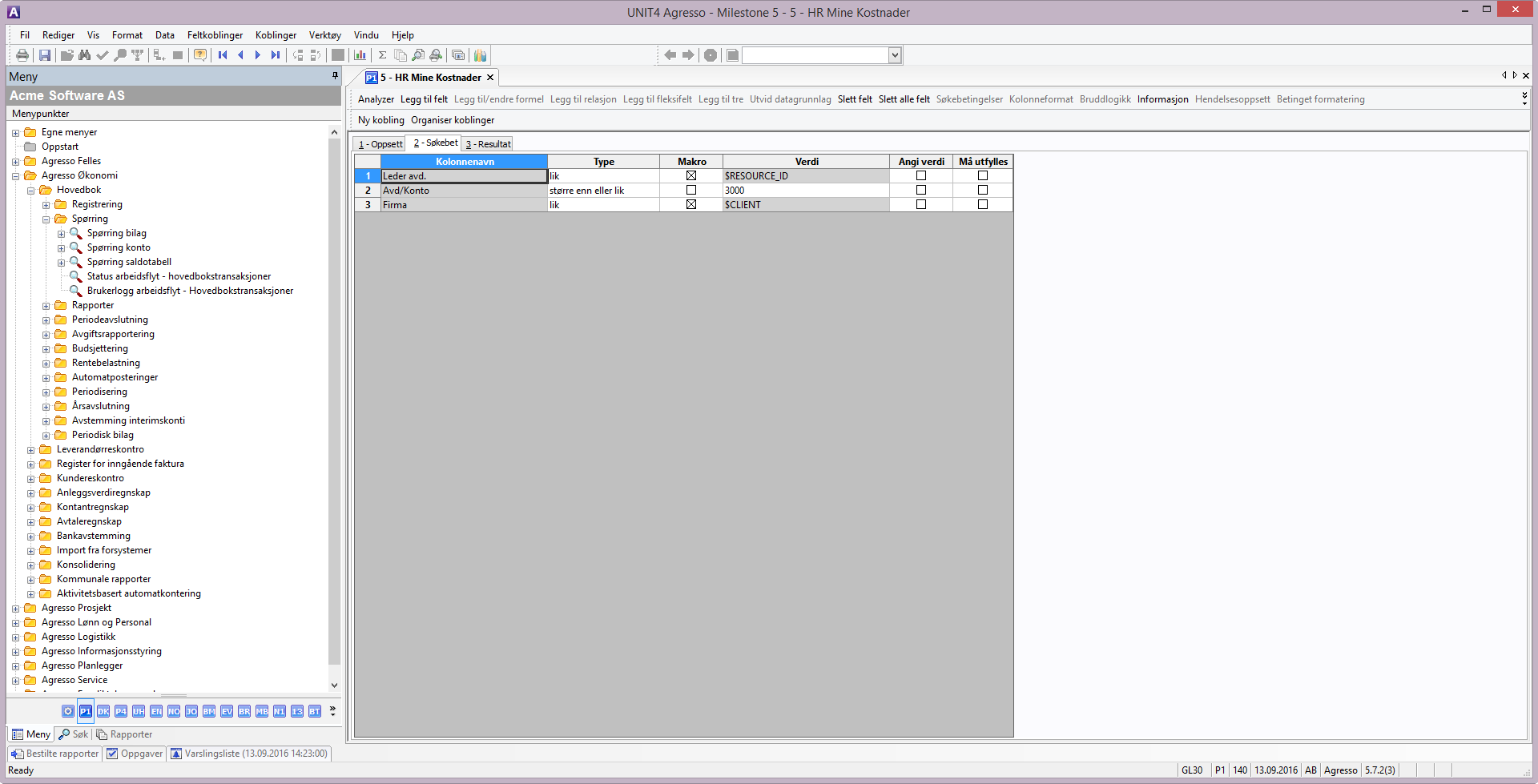This screenshot has height=784, width=1538.
Task: Collapse the Agresso Økonomi tree node
Action: 15,176
